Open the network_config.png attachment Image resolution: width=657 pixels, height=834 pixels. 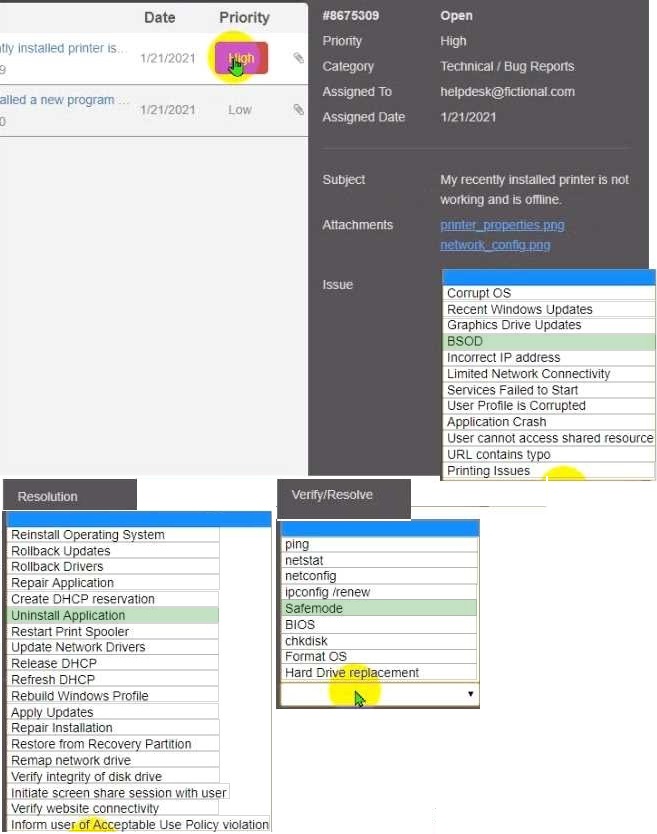point(495,245)
